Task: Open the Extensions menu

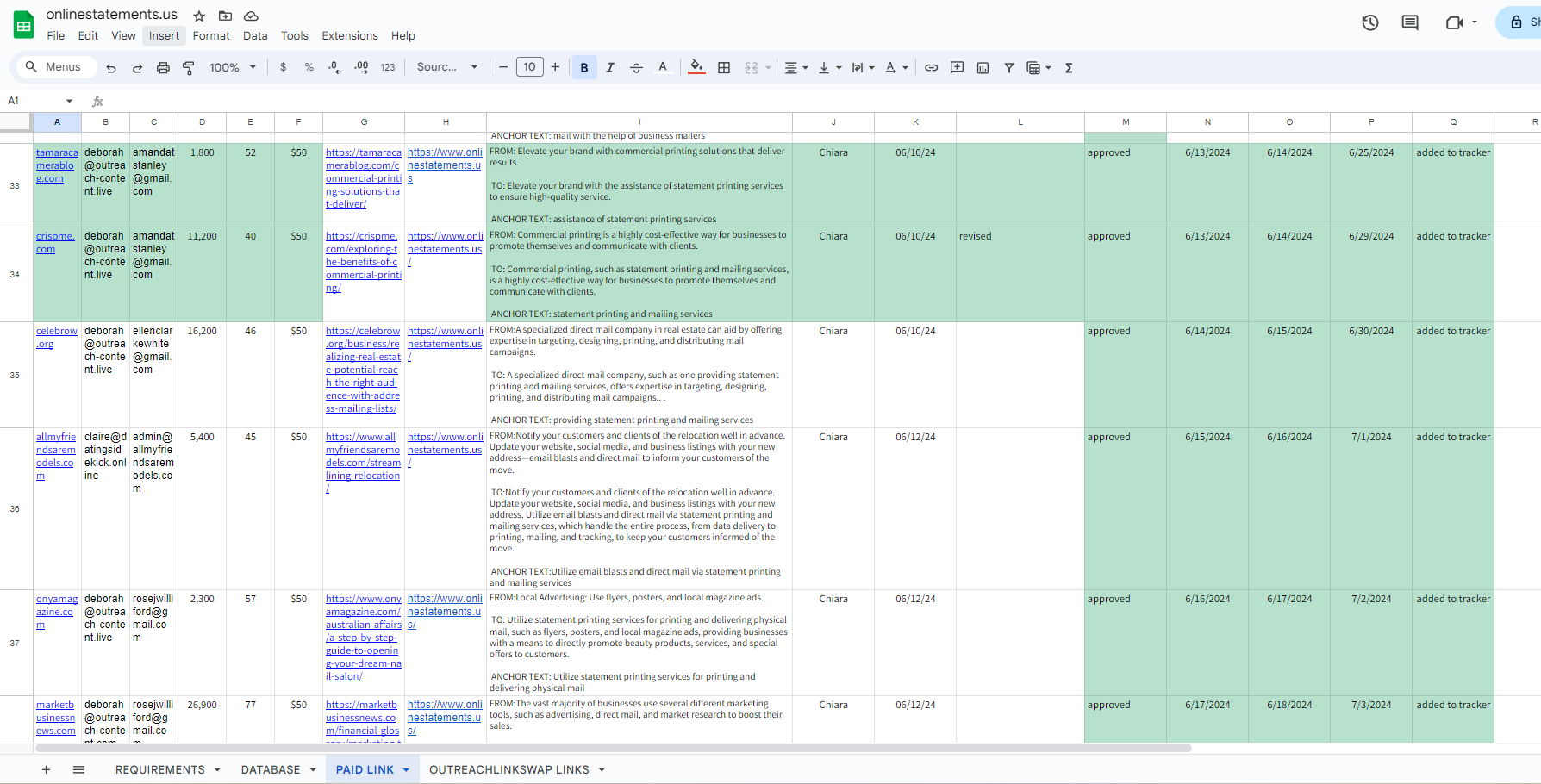Action: pos(350,35)
